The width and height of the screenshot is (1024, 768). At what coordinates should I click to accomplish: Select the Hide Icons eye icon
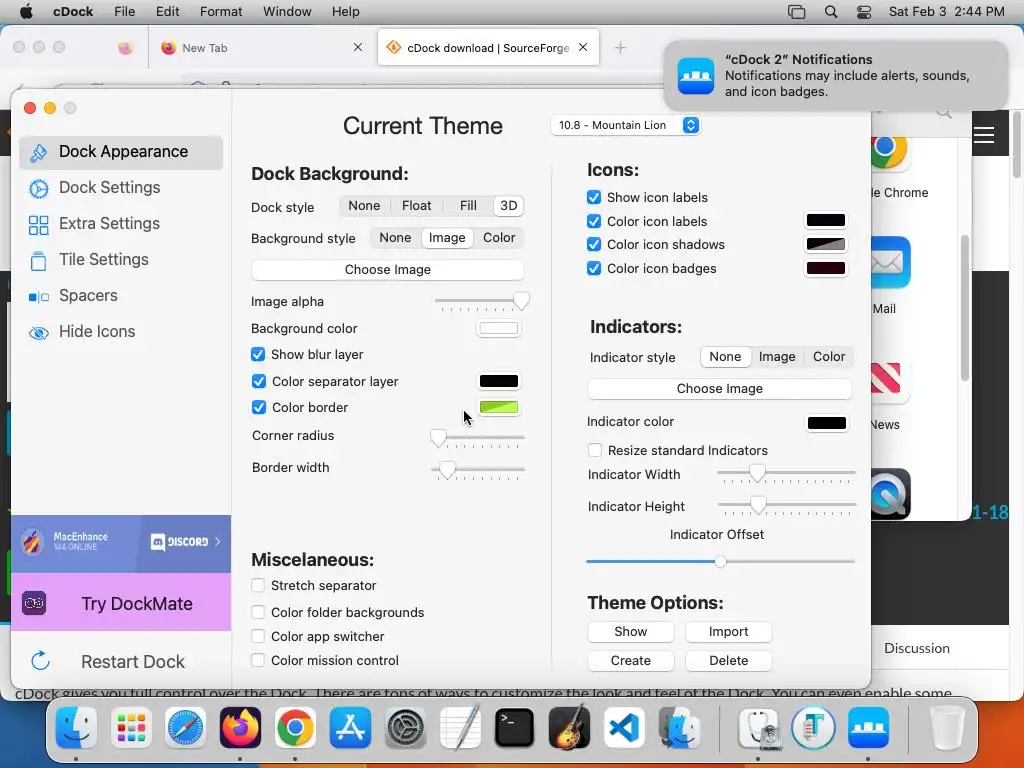pos(39,333)
